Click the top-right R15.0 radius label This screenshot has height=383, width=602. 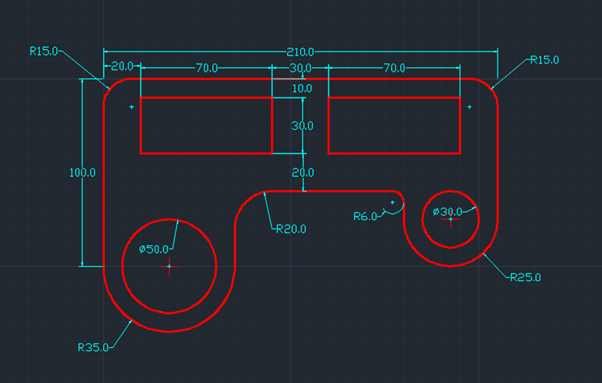(x=545, y=60)
